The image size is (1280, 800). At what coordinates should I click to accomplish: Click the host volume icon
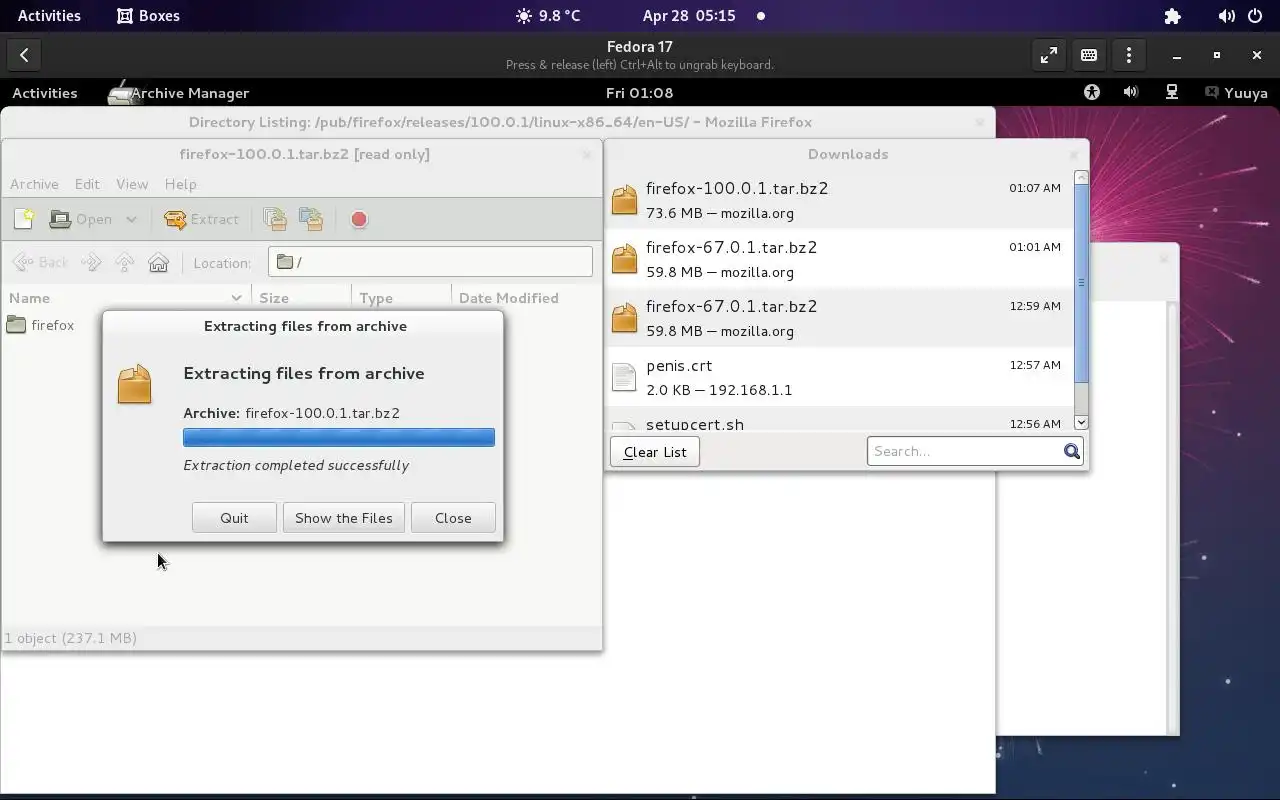tap(1226, 16)
